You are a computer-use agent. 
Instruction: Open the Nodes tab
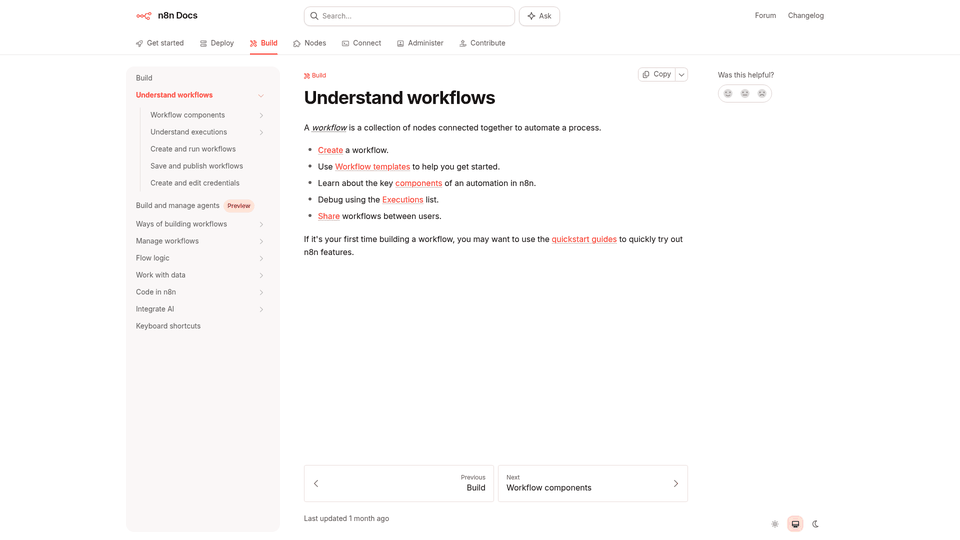309,43
